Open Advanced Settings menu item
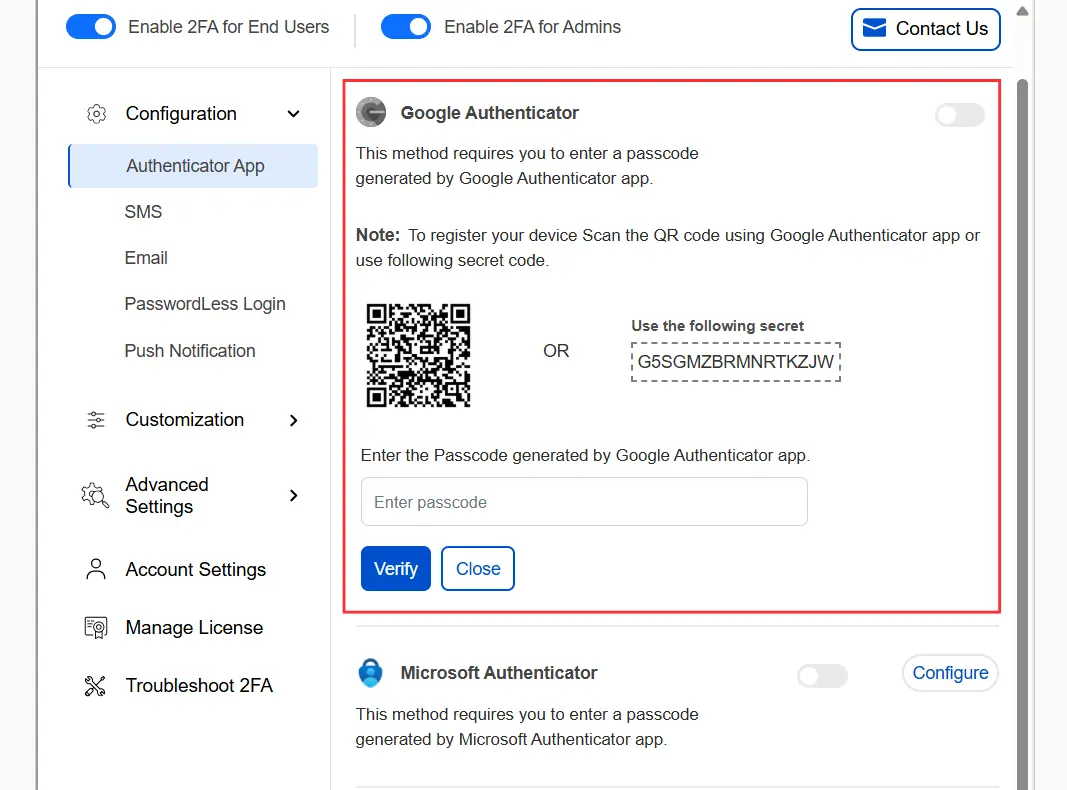The height and width of the screenshot is (790, 1067). tap(167, 495)
